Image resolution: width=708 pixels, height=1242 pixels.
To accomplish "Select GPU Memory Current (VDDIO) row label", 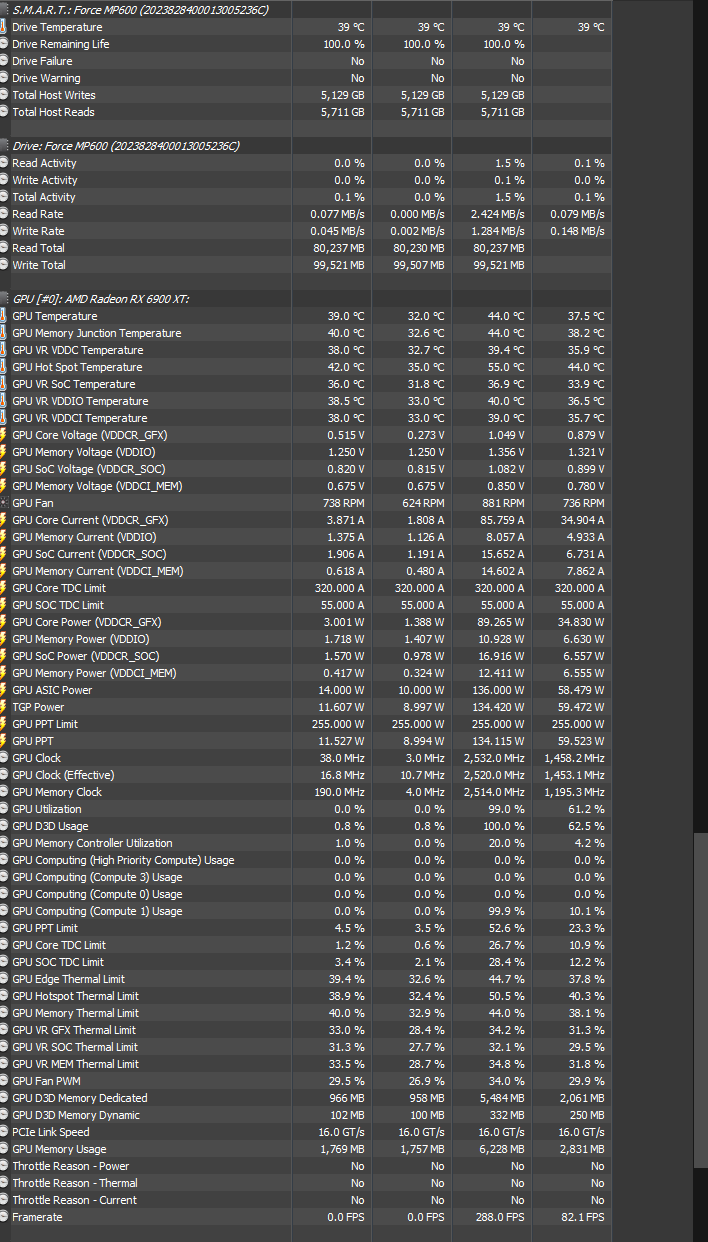I will (x=84, y=537).
